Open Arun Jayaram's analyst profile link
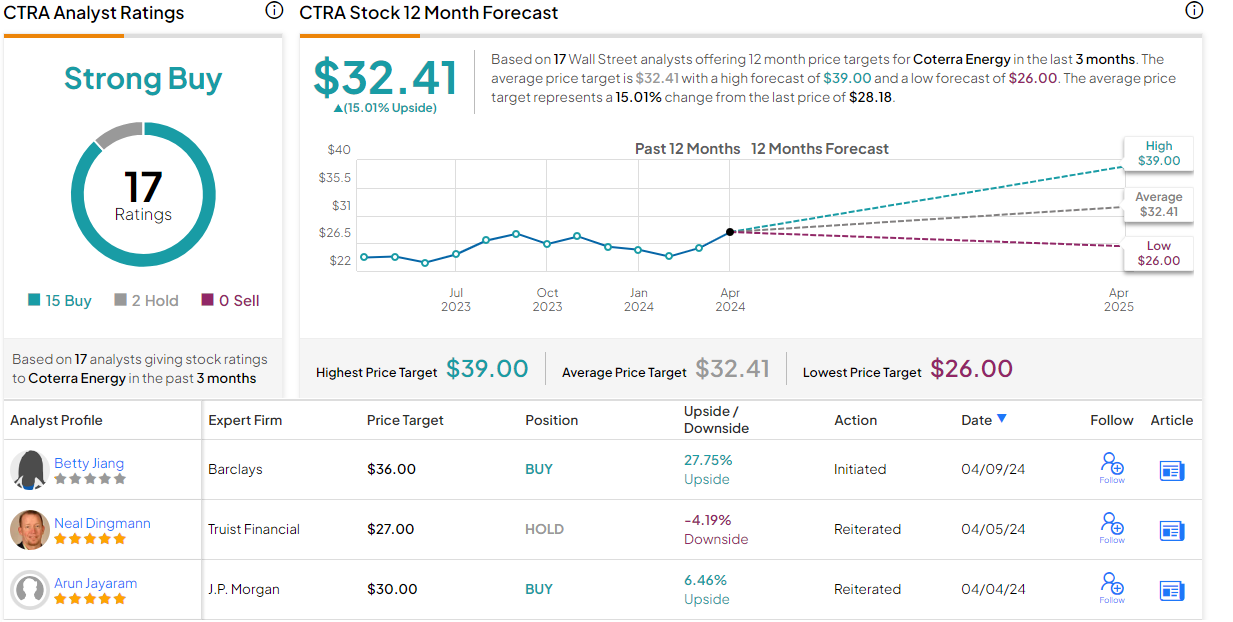 coord(95,583)
